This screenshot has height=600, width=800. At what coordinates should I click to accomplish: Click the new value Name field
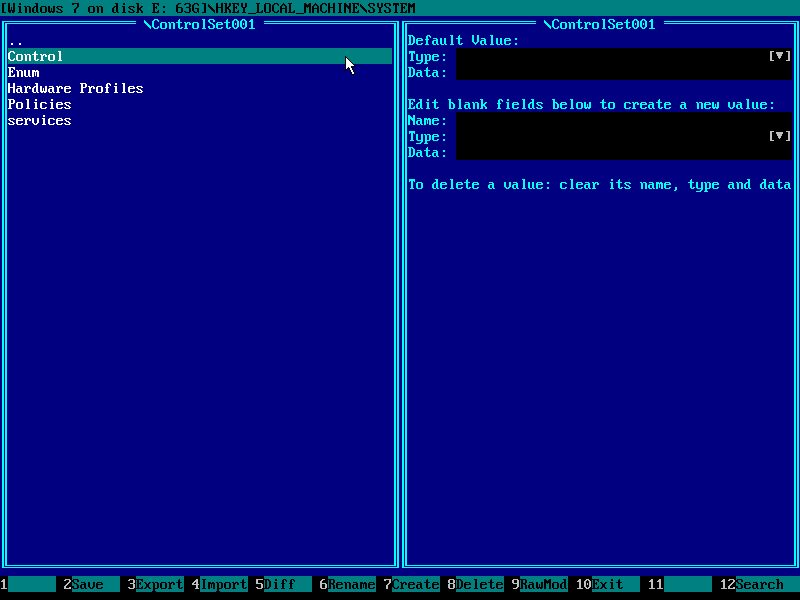(623, 120)
